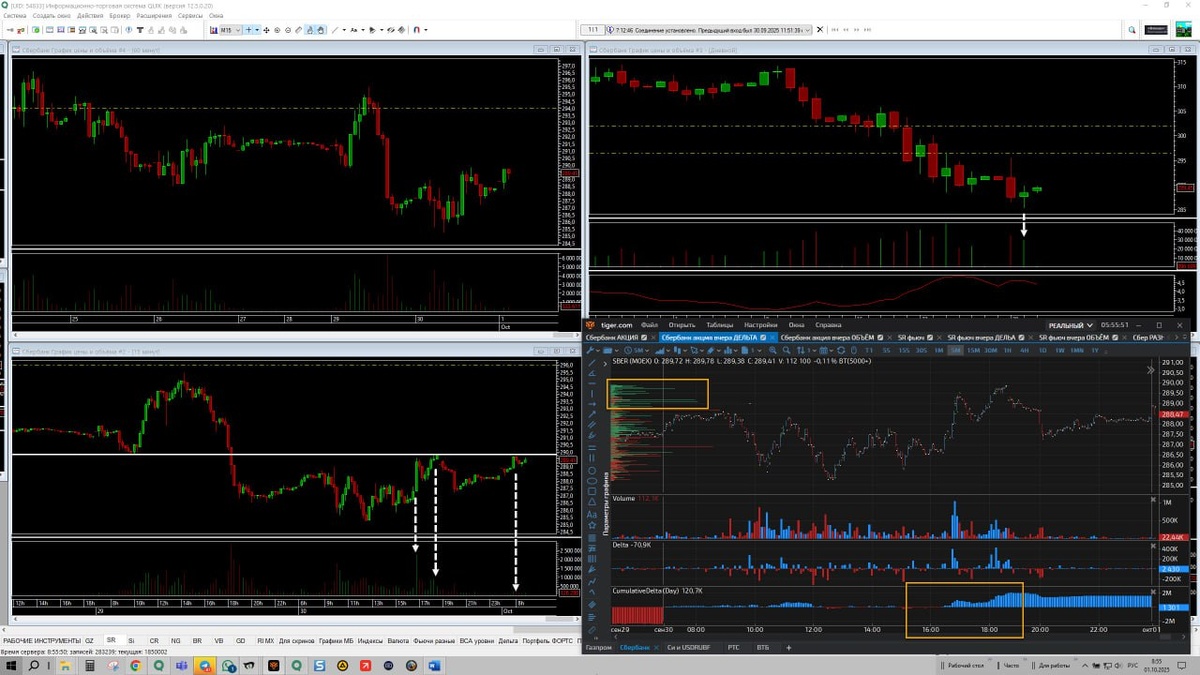Switch to Дельта tab in QUIK bottom bar
Viewport: 1200px width, 675px height.
(507, 640)
